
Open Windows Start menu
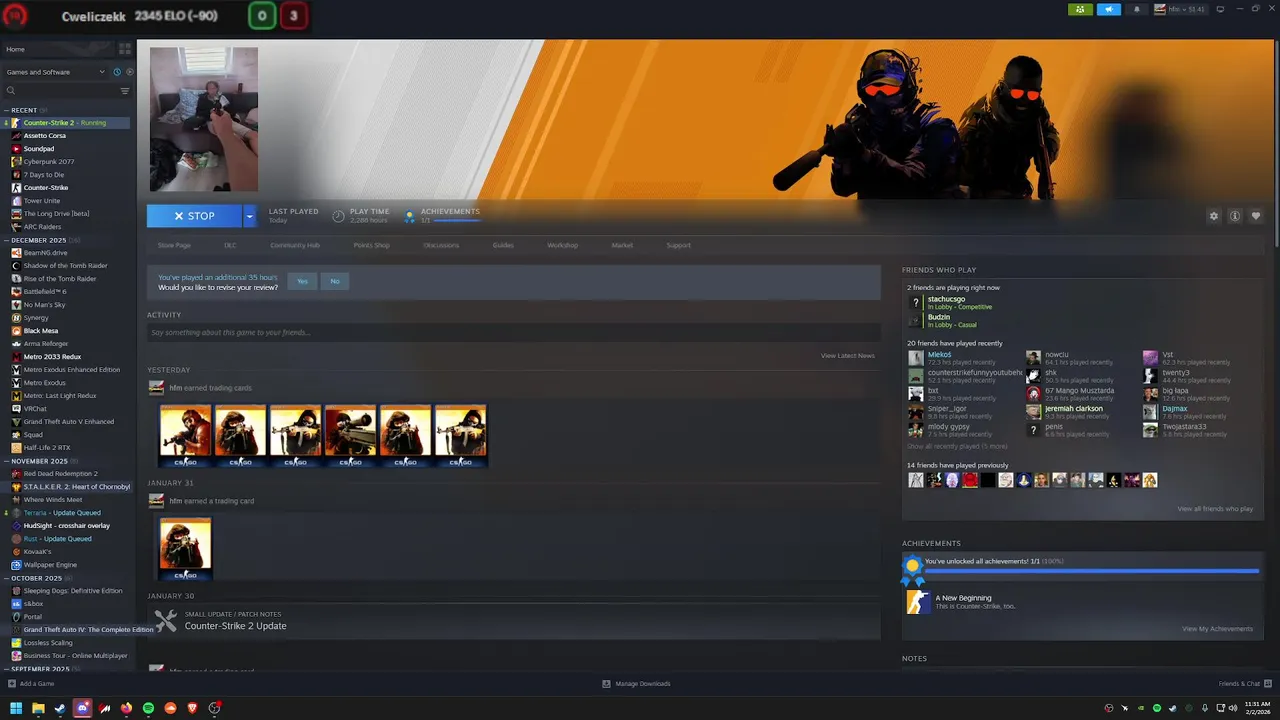click(x=16, y=708)
